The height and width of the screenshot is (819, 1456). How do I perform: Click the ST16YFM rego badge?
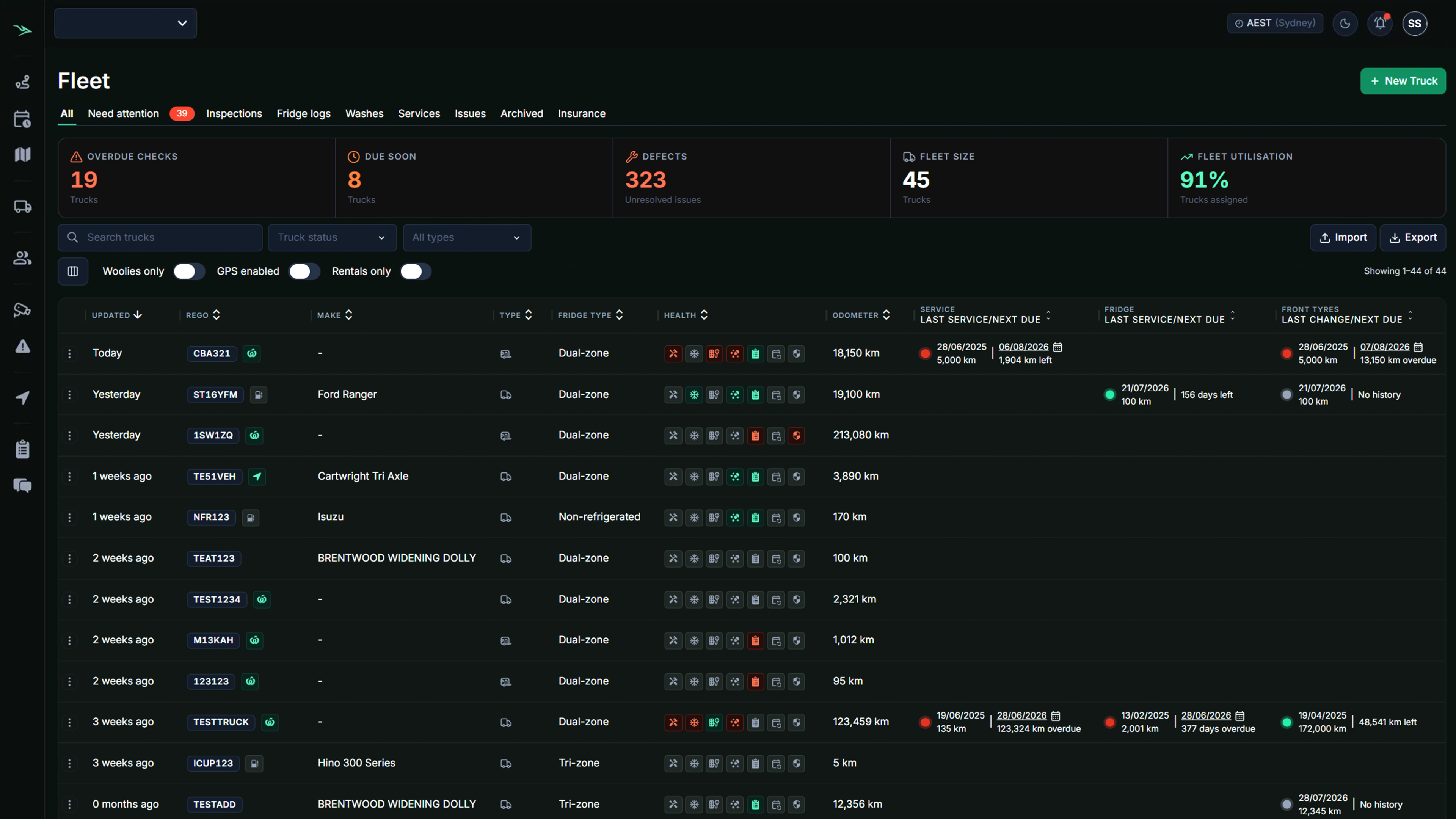pos(215,394)
